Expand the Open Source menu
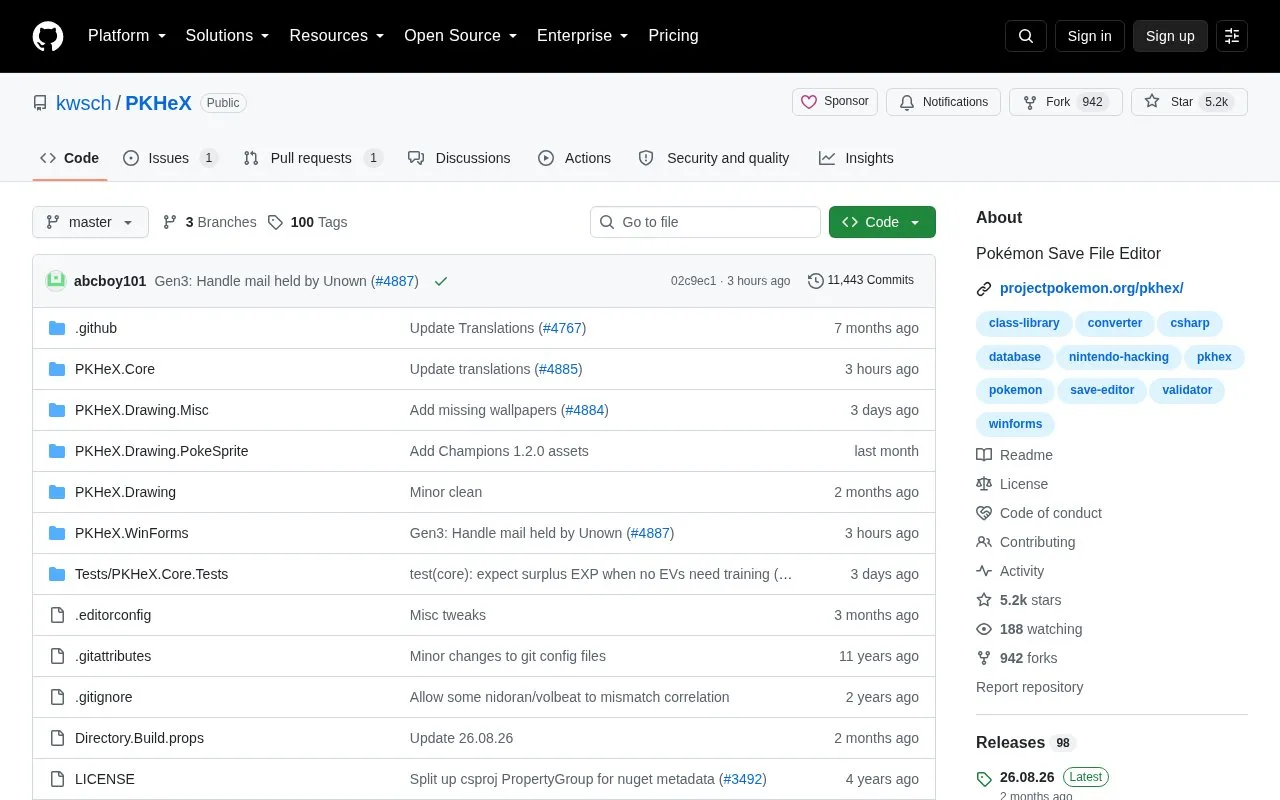 coord(461,36)
